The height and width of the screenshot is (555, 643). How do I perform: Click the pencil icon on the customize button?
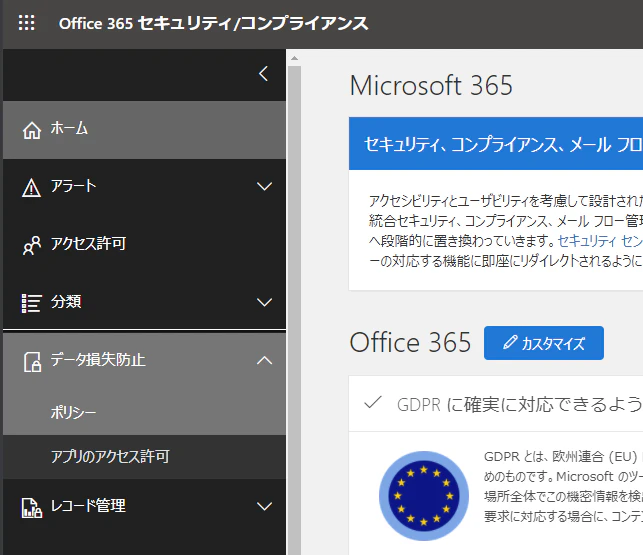[510, 342]
